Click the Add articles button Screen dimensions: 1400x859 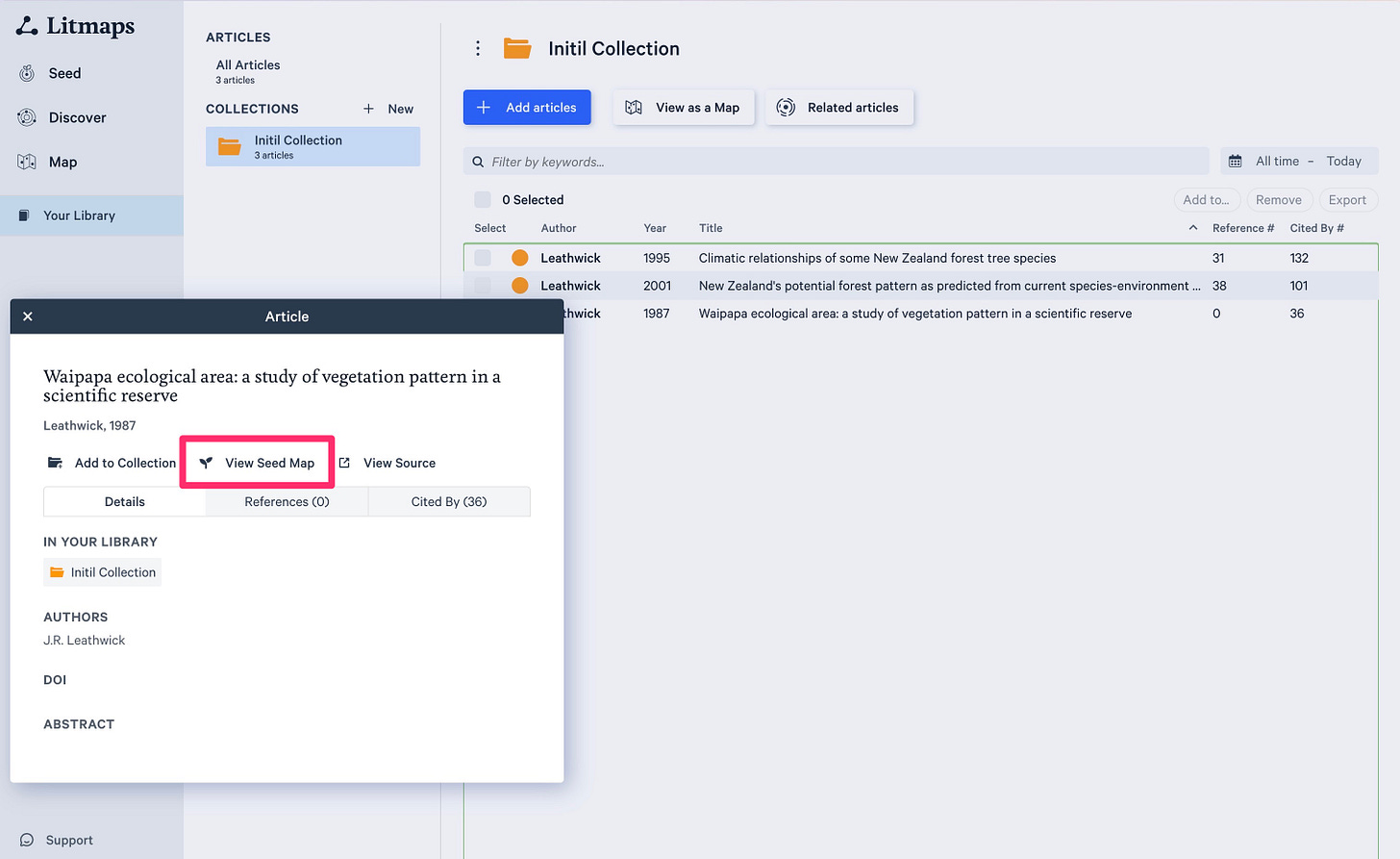coord(527,108)
